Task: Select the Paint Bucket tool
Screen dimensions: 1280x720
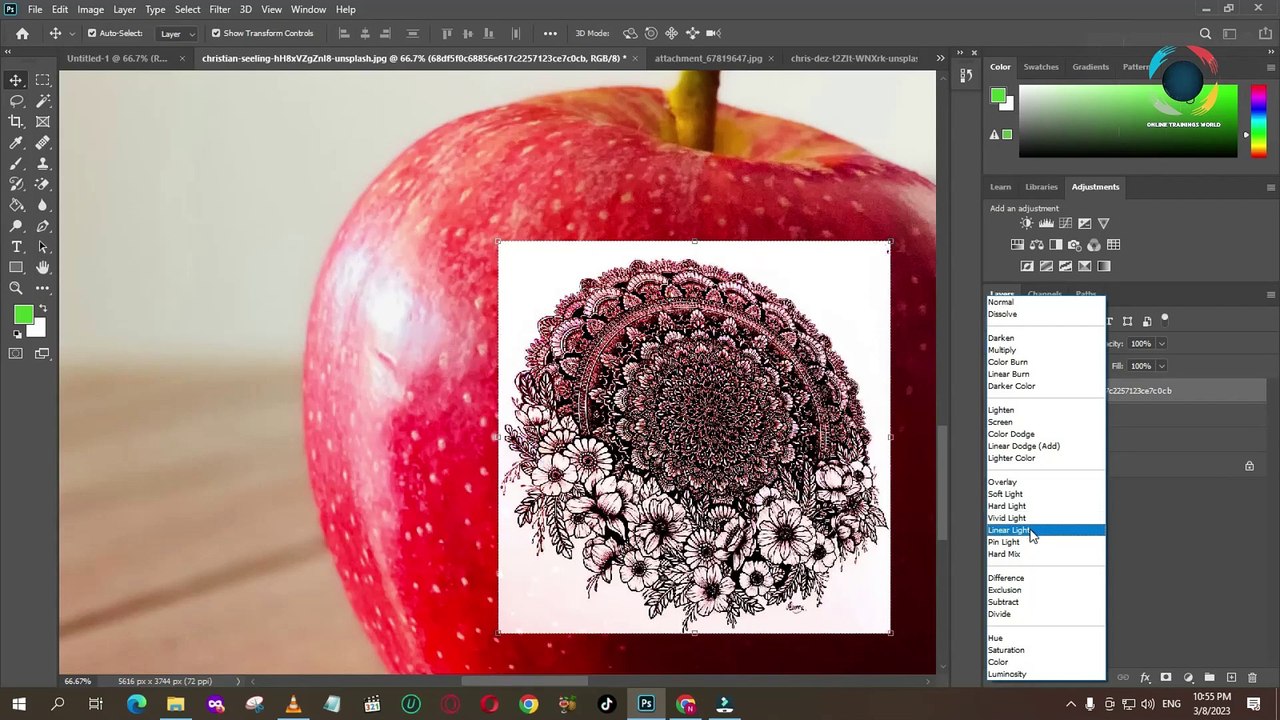Action: [16, 205]
